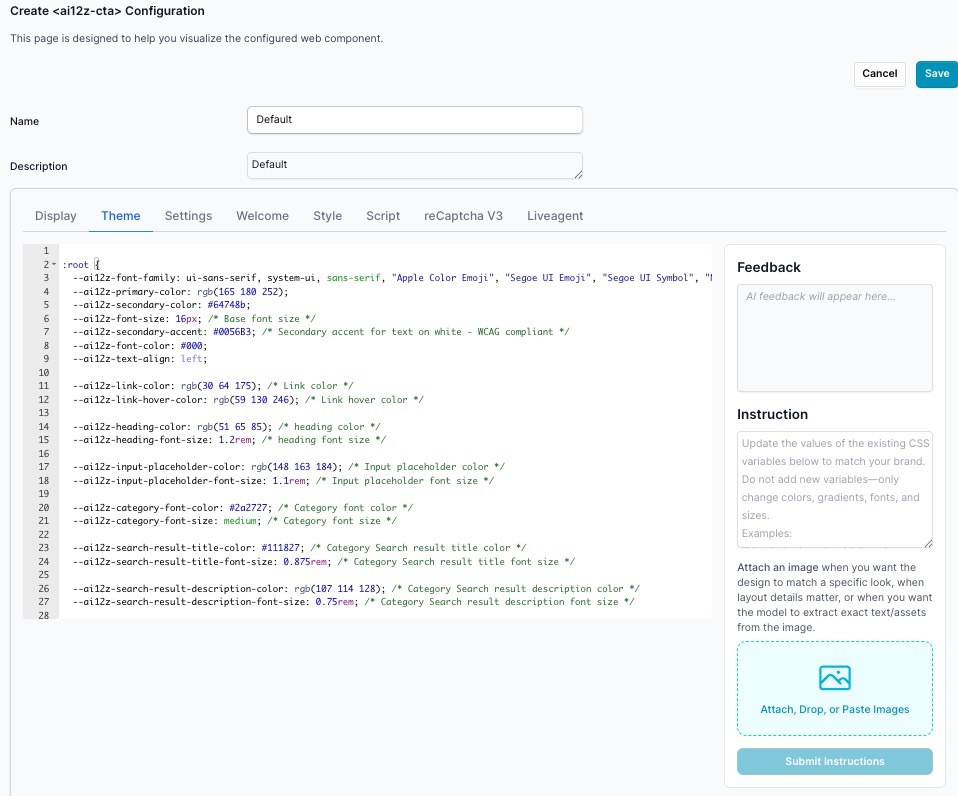
Task: Open the Style tab
Action: point(326,215)
